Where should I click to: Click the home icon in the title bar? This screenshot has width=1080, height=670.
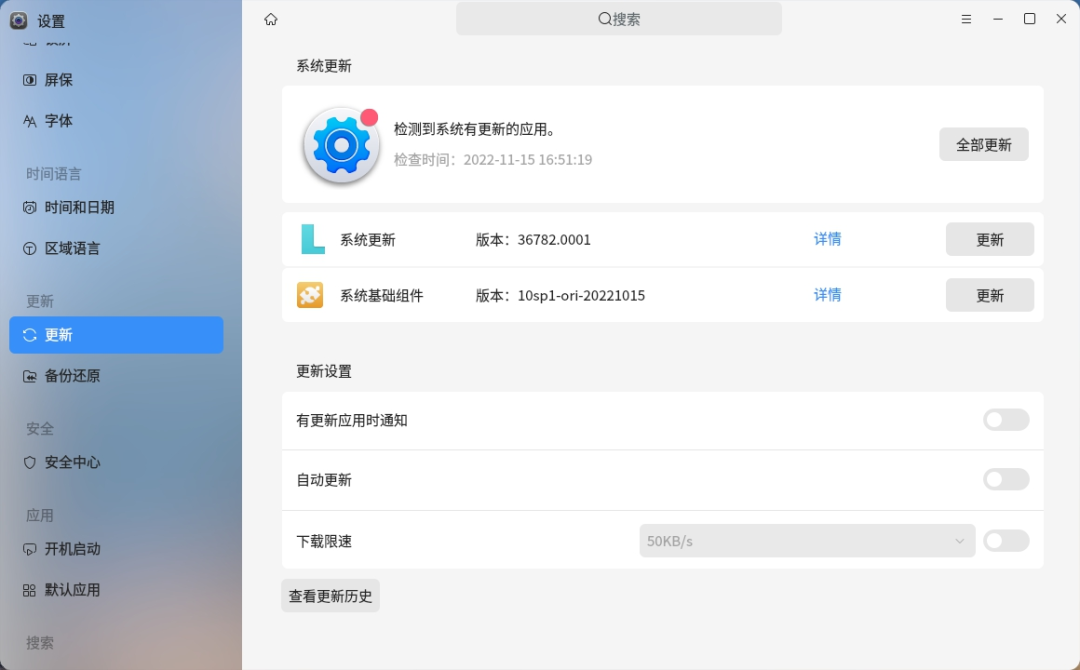[270, 18]
